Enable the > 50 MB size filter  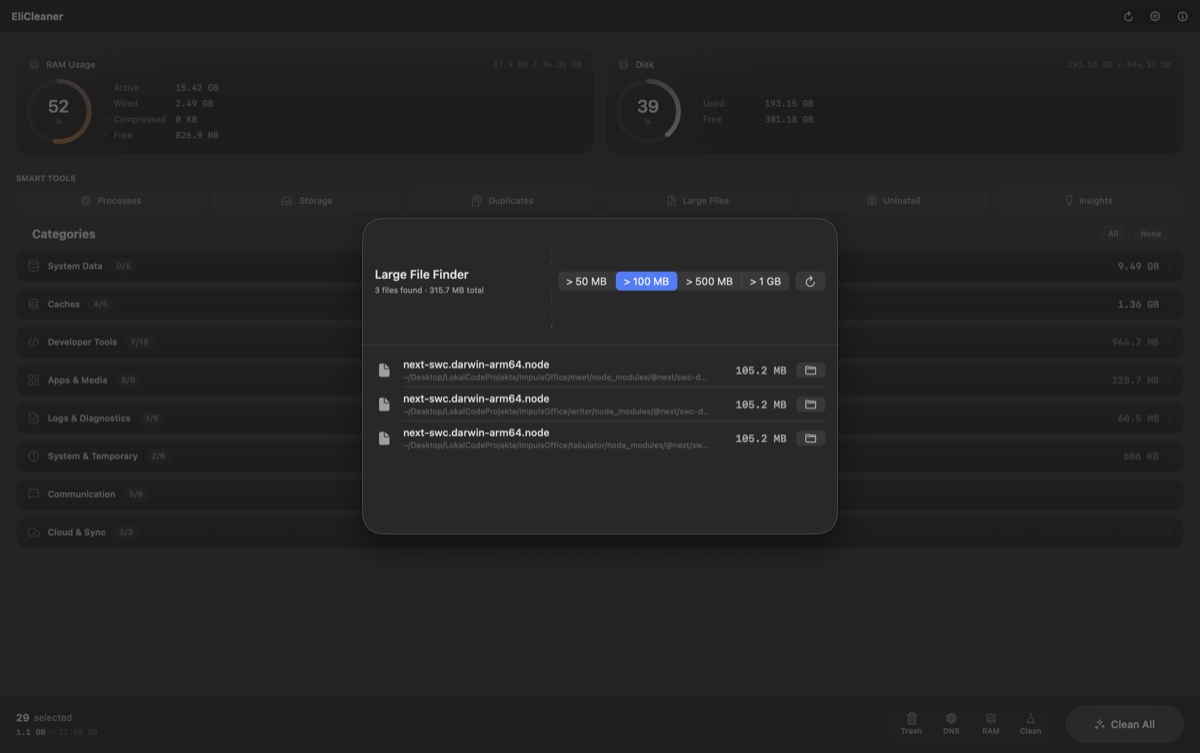tap(585, 281)
